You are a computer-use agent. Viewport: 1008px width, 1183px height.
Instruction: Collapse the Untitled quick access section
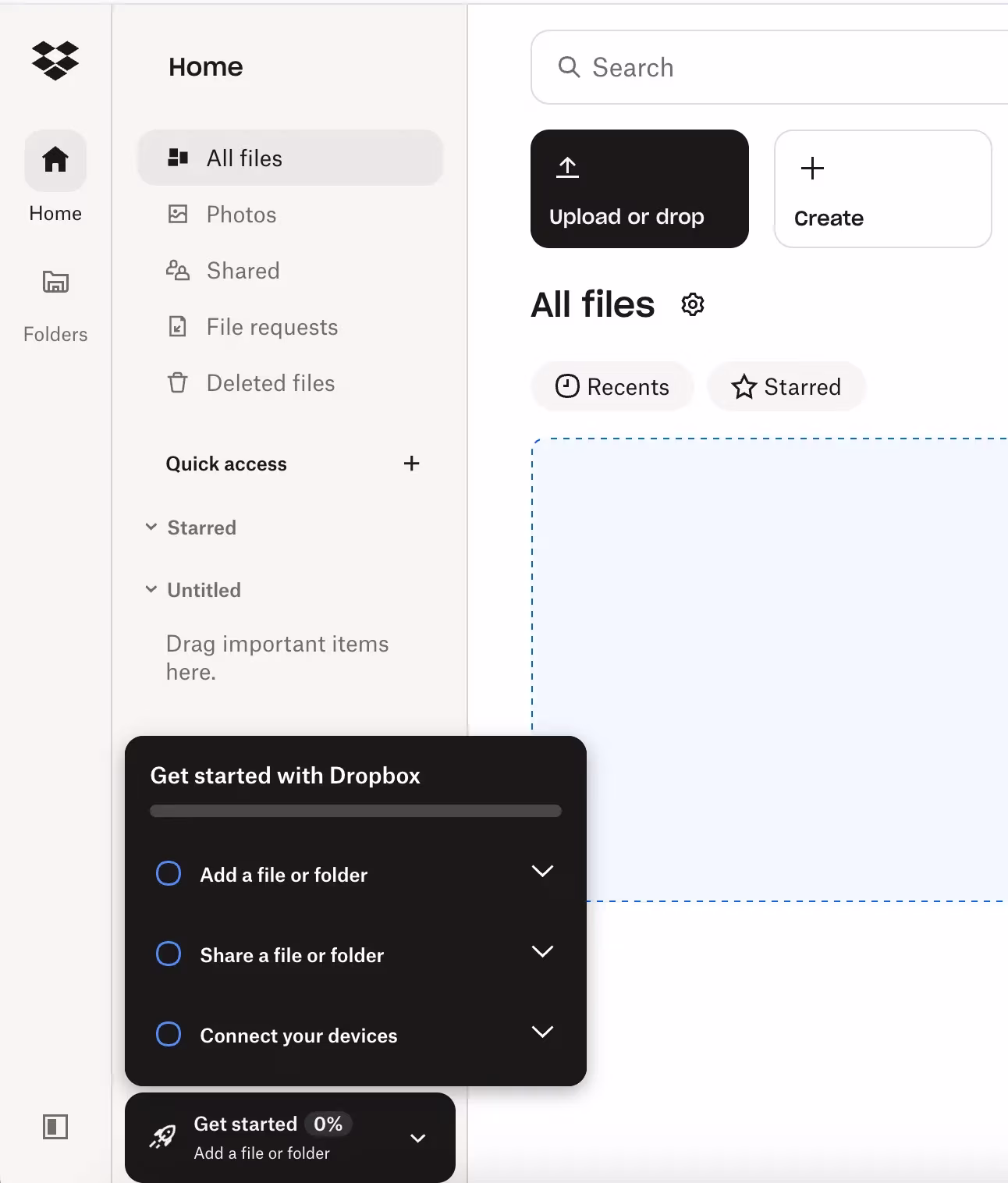click(151, 589)
